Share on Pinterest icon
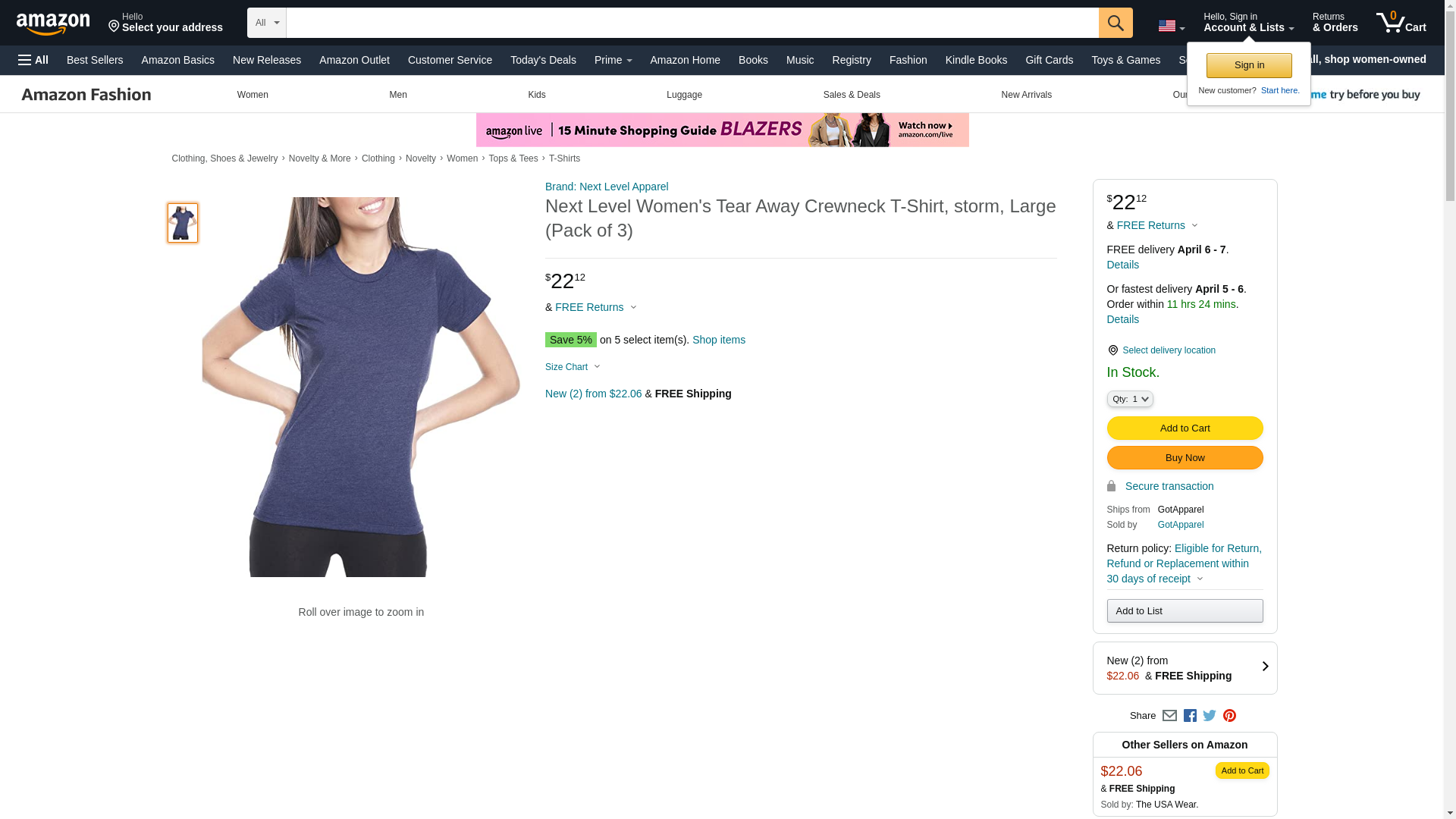1456x819 pixels. click(1229, 716)
